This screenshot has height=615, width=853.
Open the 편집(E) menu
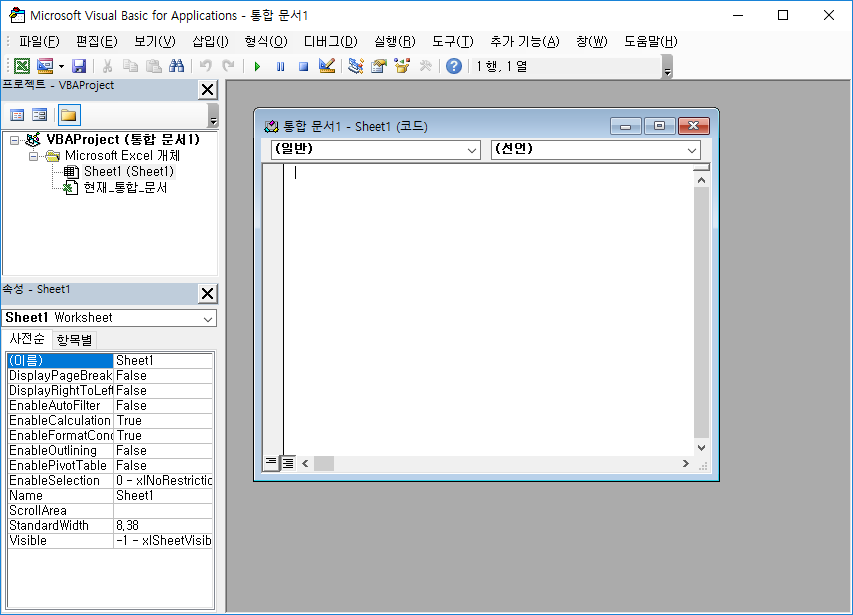pyautogui.click(x=97, y=41)
